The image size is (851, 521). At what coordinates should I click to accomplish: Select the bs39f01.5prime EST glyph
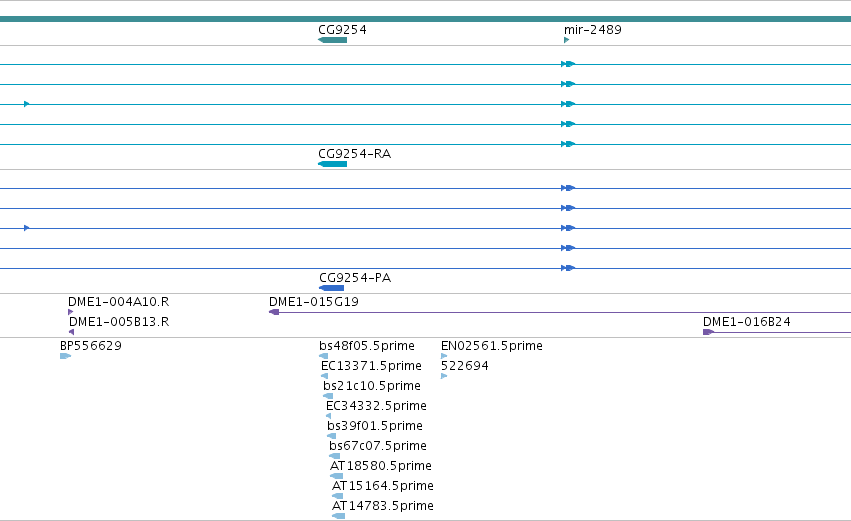[332, 436]
